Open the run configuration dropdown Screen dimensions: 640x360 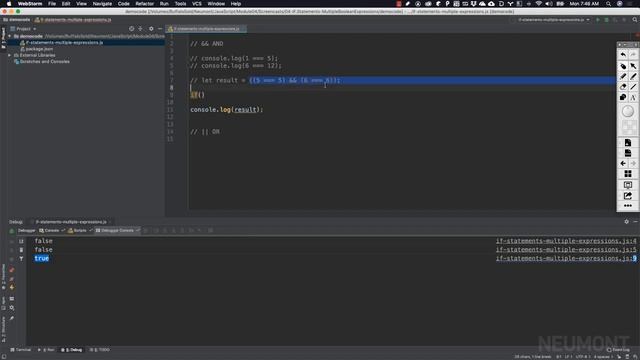(554, 20)
